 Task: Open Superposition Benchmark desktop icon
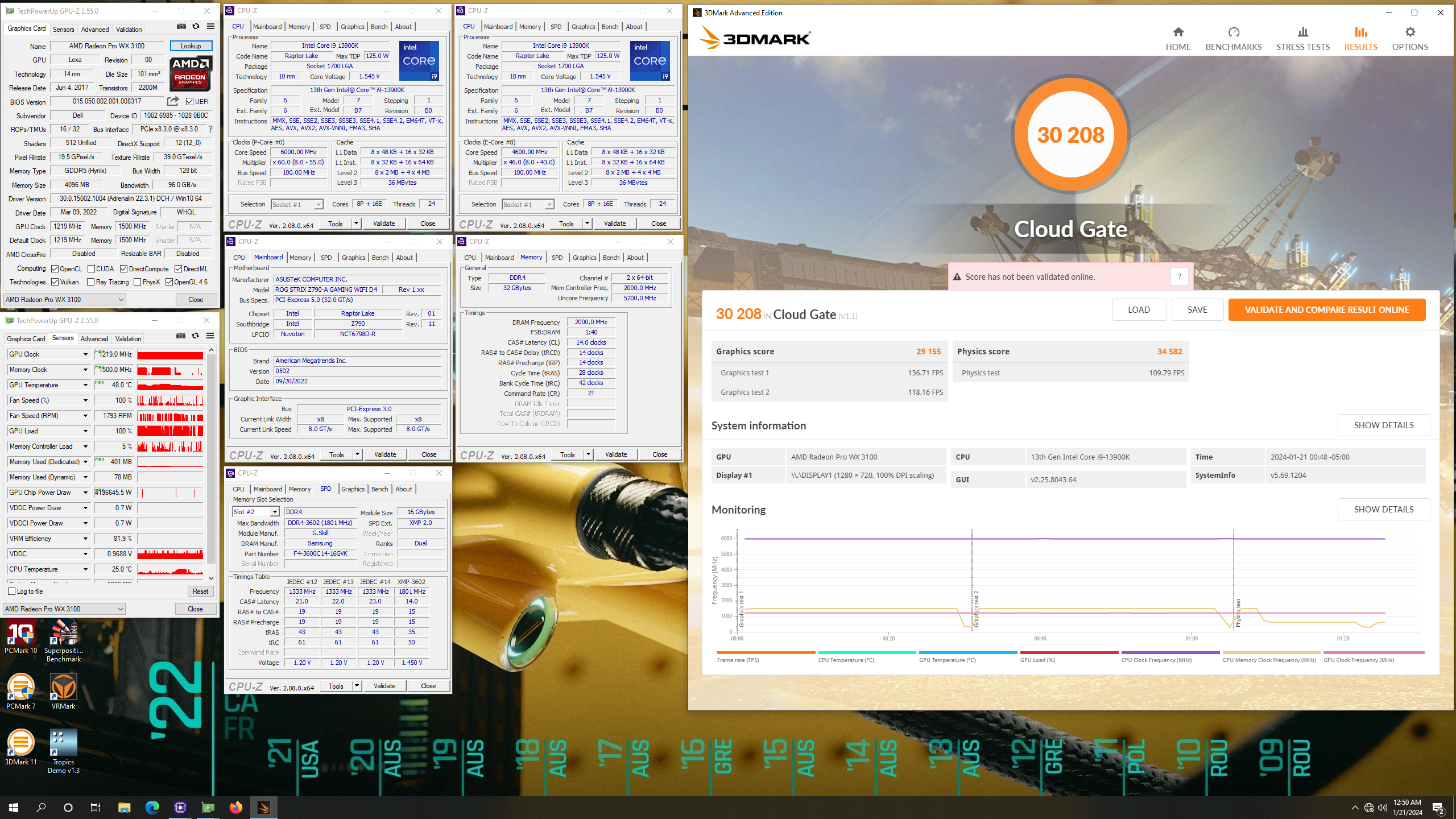tap(63, 641)
